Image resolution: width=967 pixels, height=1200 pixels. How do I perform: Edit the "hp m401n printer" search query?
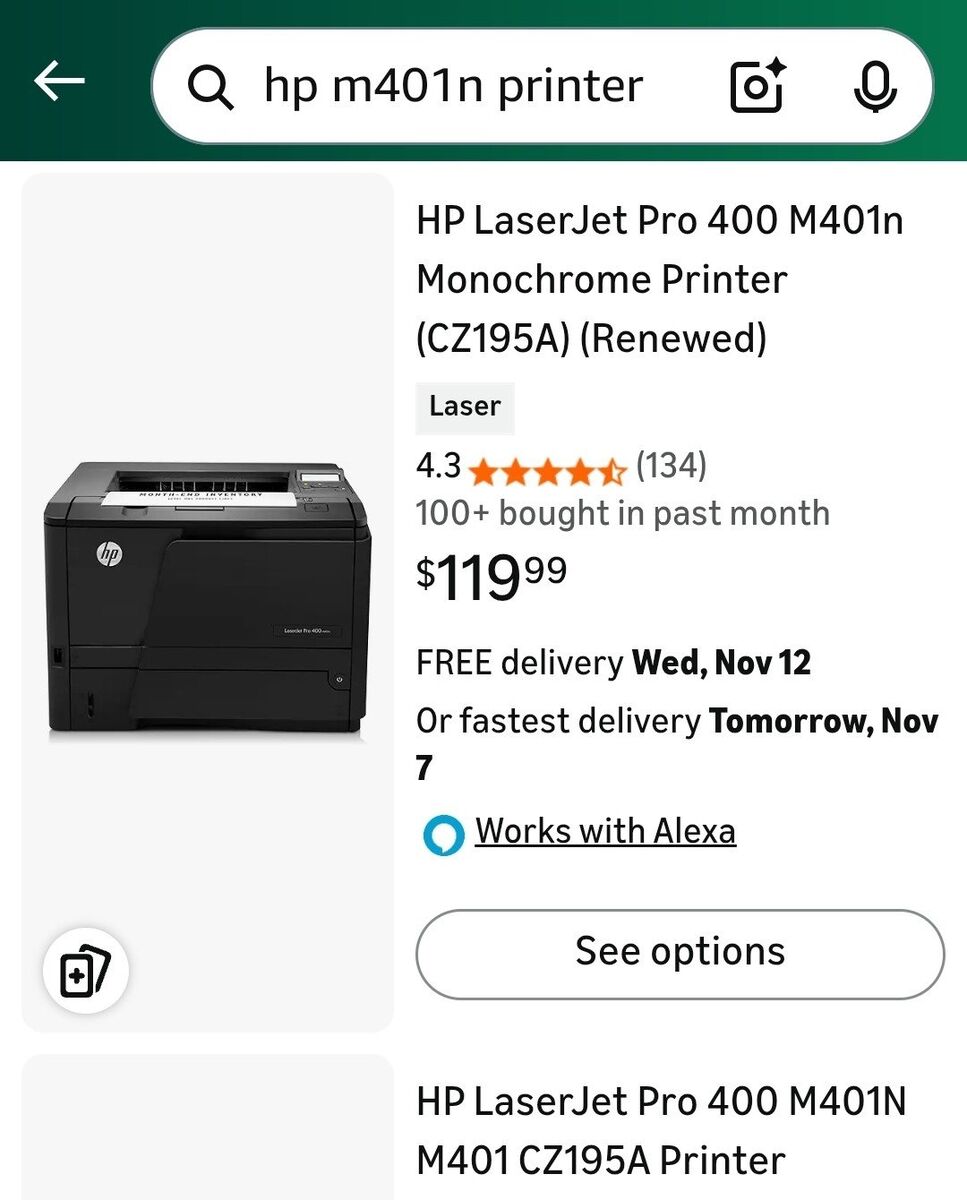pyautogui.click(x=453, y=87)
